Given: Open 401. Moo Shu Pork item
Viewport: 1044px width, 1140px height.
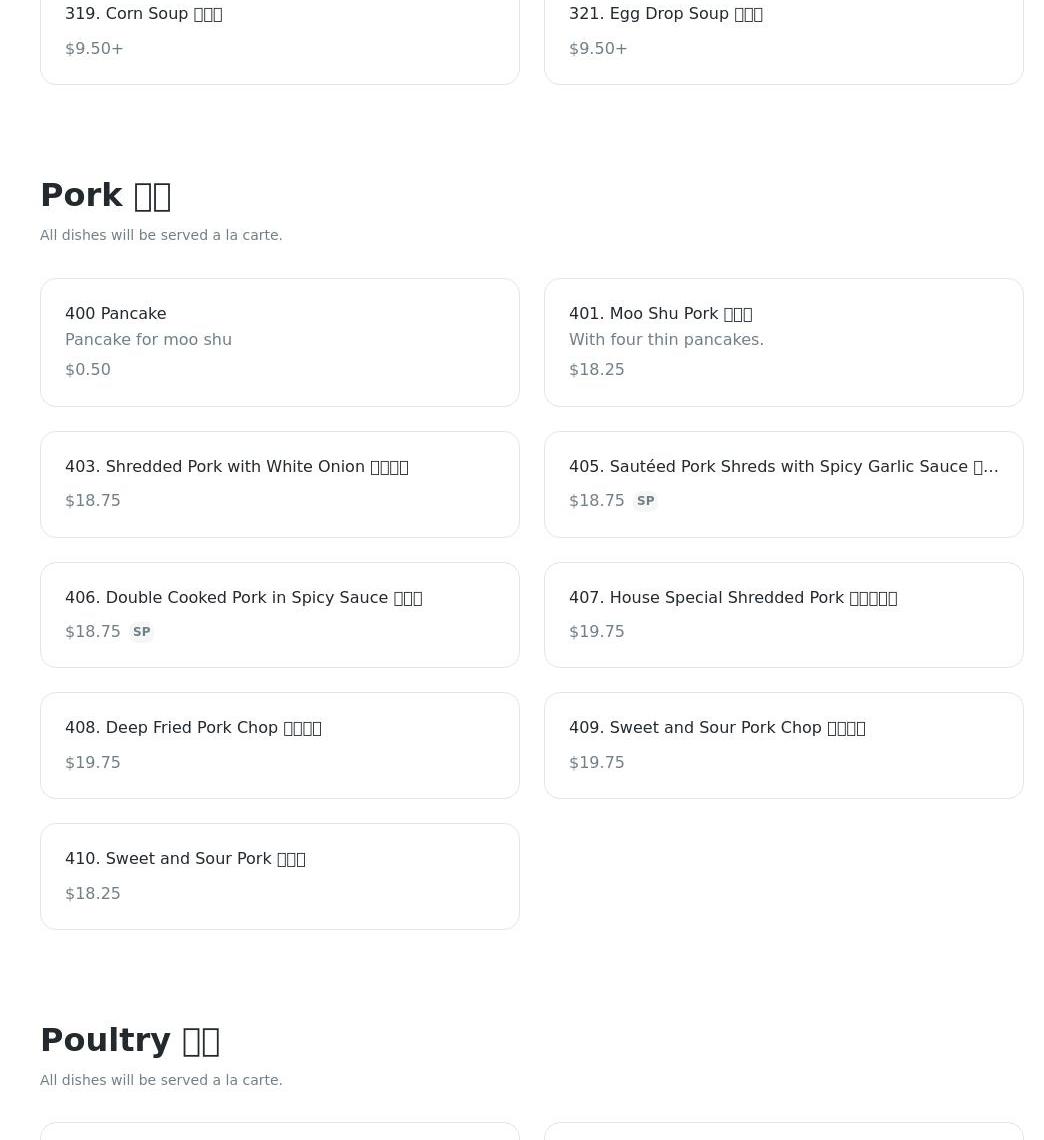Looking at the screenshot, I should pyautogui.click(x=783, y=342).
